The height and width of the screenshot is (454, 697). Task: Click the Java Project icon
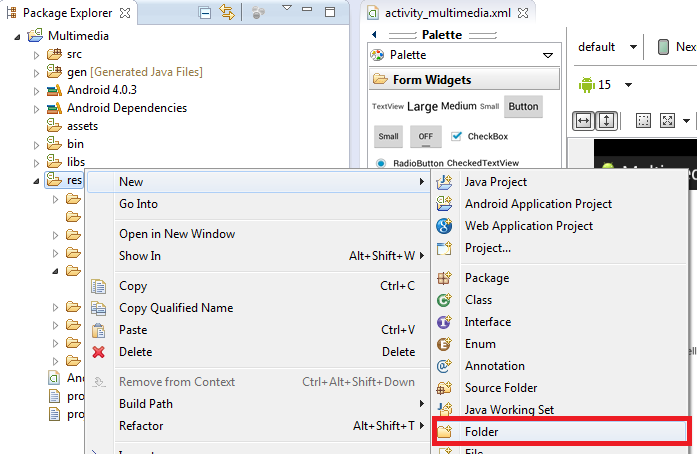click(444, 182)
